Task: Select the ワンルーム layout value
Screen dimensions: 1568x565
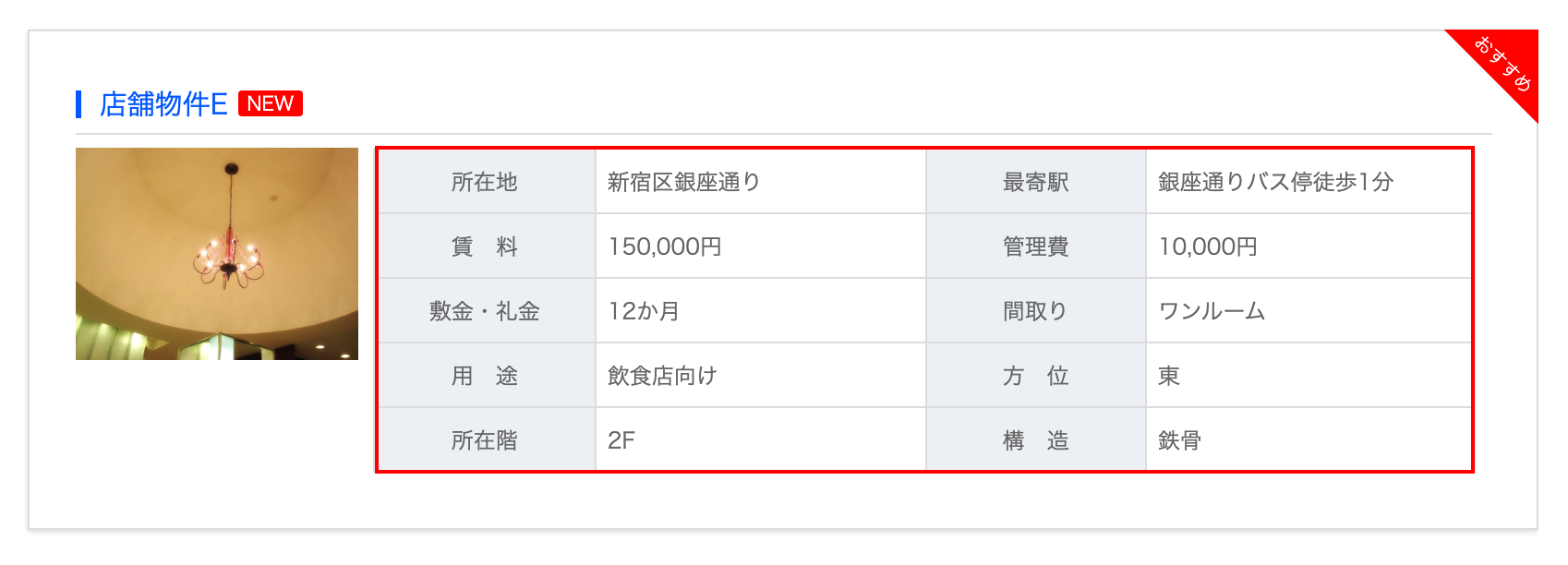Action: click(1212, 311)
